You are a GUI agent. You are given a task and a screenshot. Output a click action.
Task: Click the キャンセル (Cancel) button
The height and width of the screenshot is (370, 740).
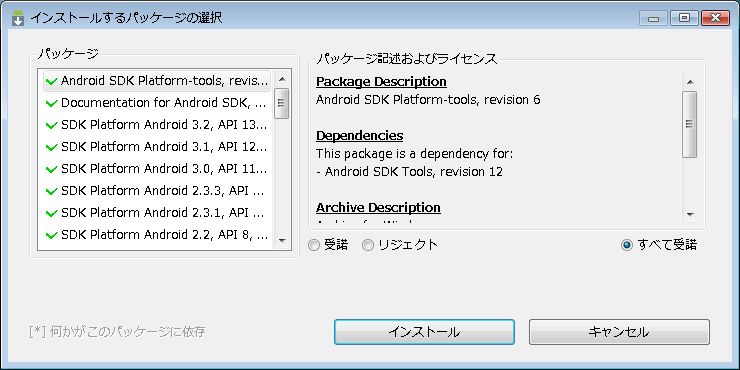(619, 332)
